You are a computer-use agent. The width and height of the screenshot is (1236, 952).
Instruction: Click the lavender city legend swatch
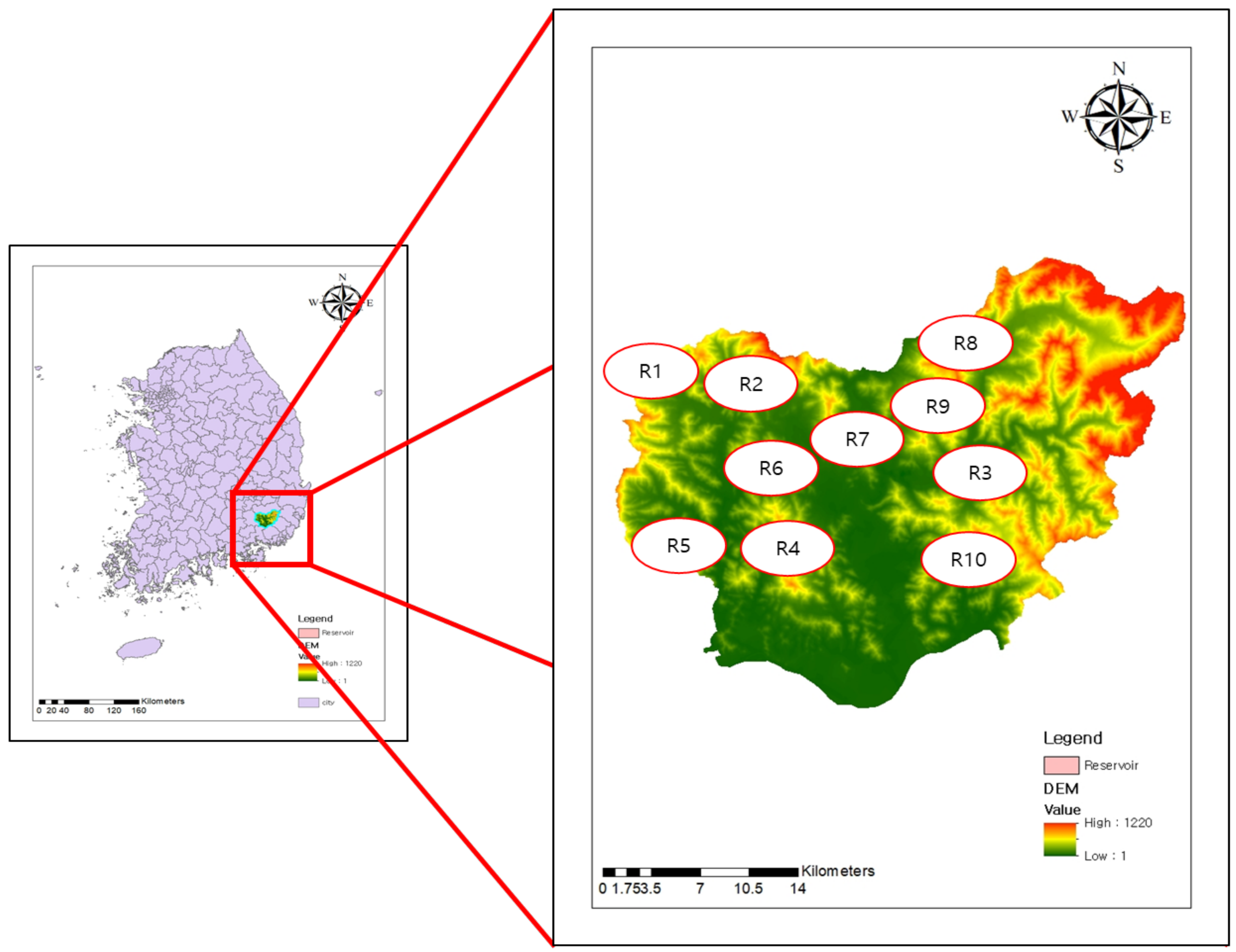coord(309,702)
